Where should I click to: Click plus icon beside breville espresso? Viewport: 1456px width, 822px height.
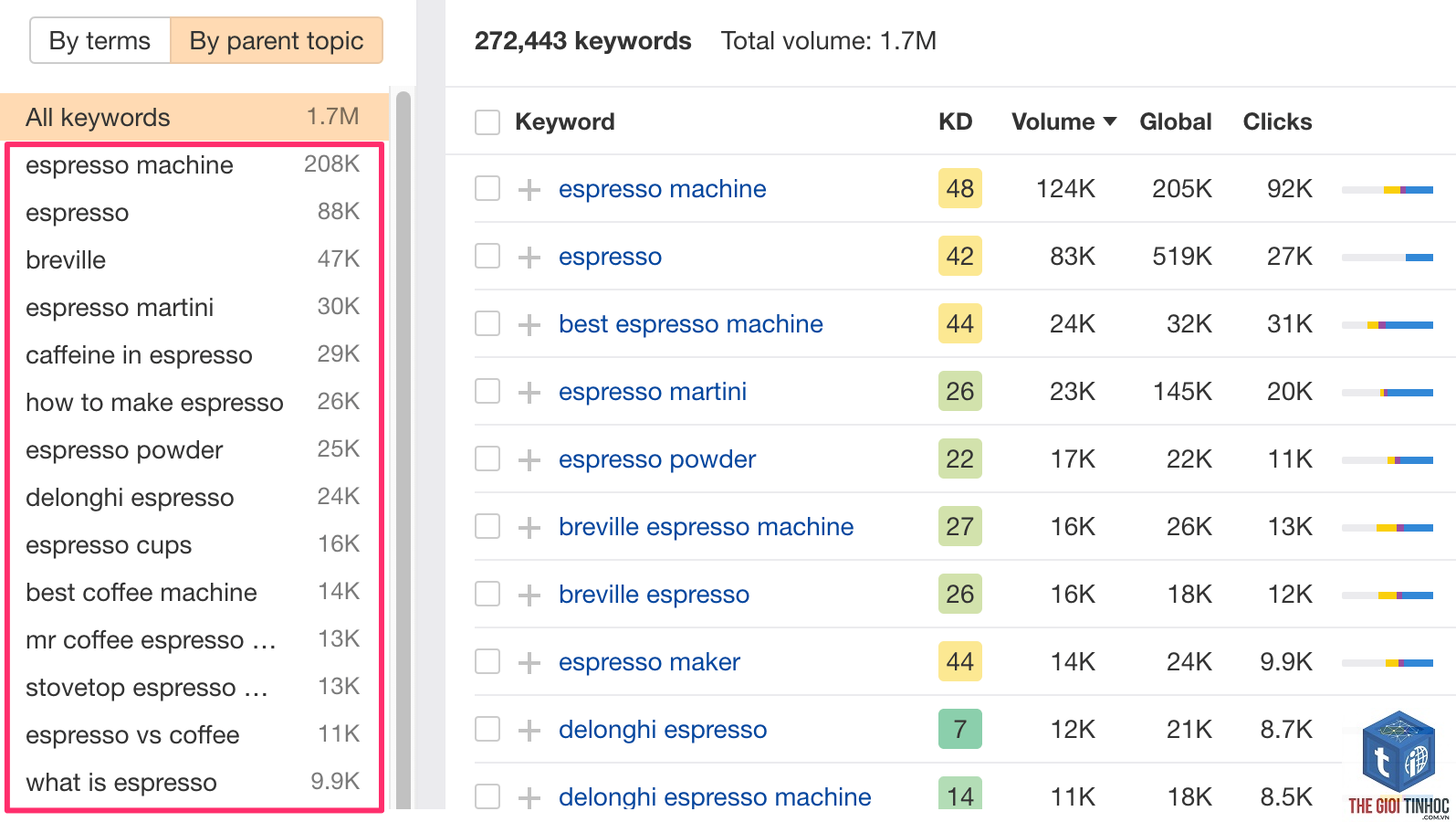[x=529, y=595]
